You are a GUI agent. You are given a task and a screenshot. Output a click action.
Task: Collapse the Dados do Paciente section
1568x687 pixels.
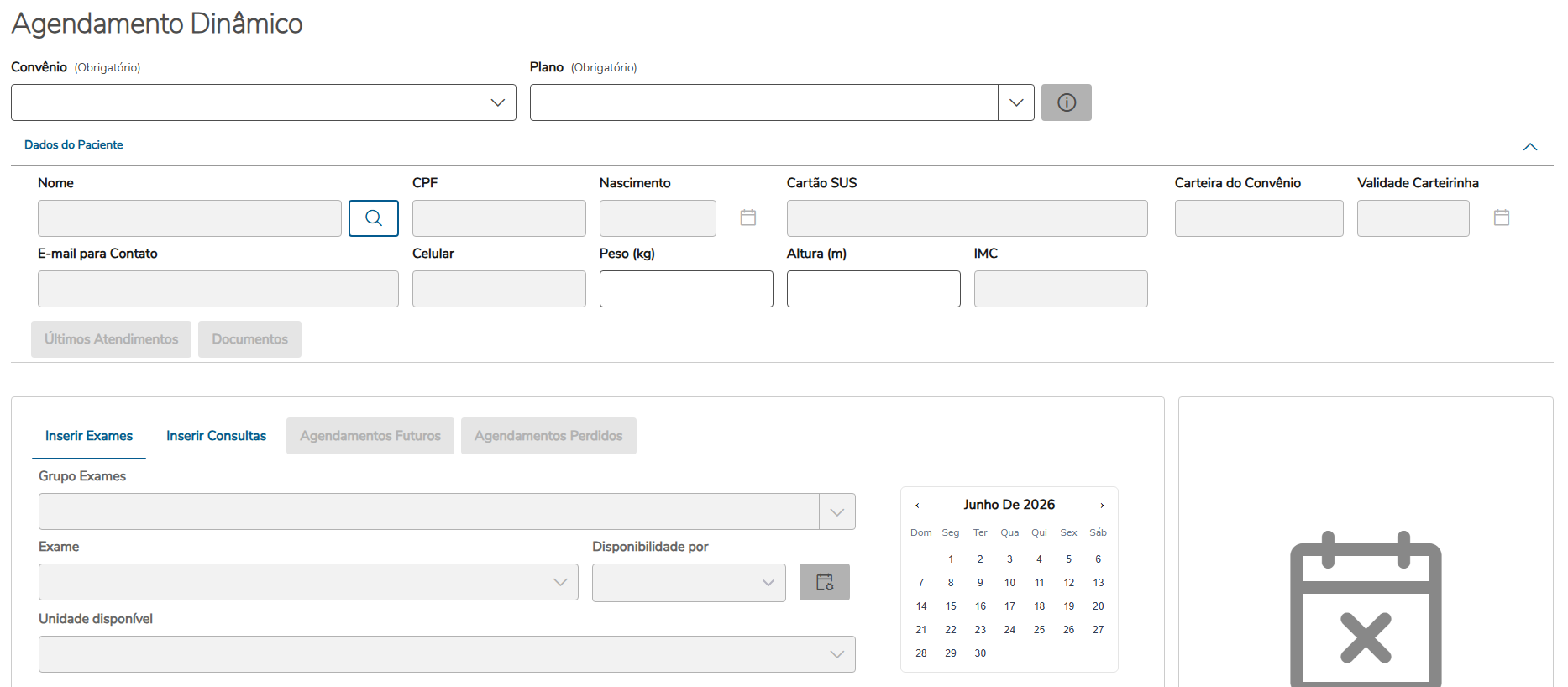point(1530,147)
